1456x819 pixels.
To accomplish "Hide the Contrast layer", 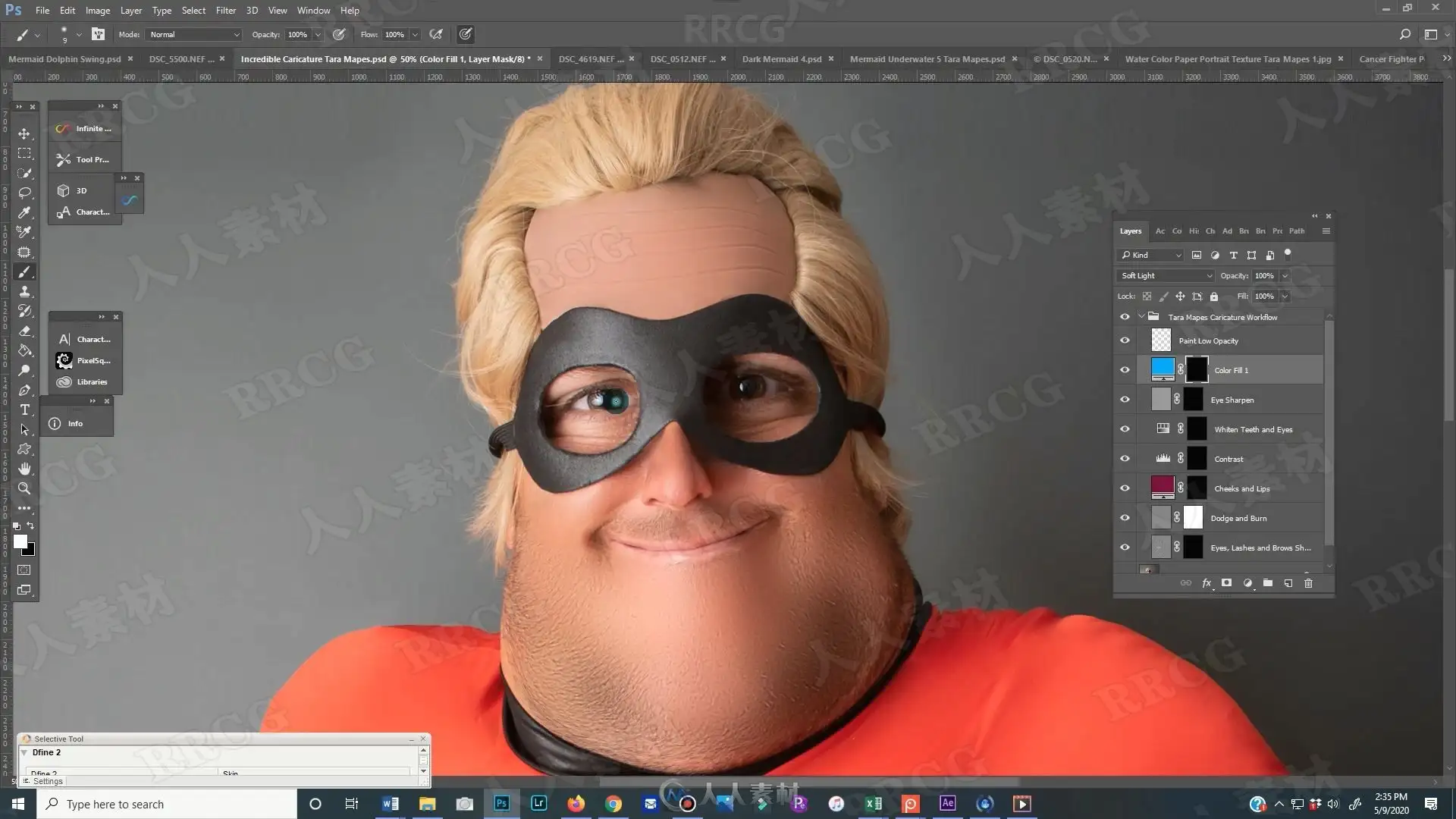I will [x=1125, y=459].
